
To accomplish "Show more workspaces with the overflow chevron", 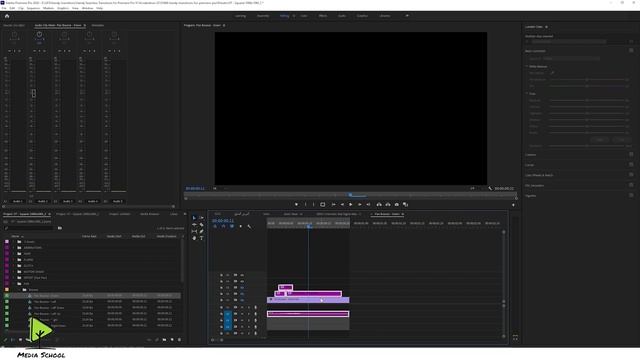I will (x=407, y=16).
